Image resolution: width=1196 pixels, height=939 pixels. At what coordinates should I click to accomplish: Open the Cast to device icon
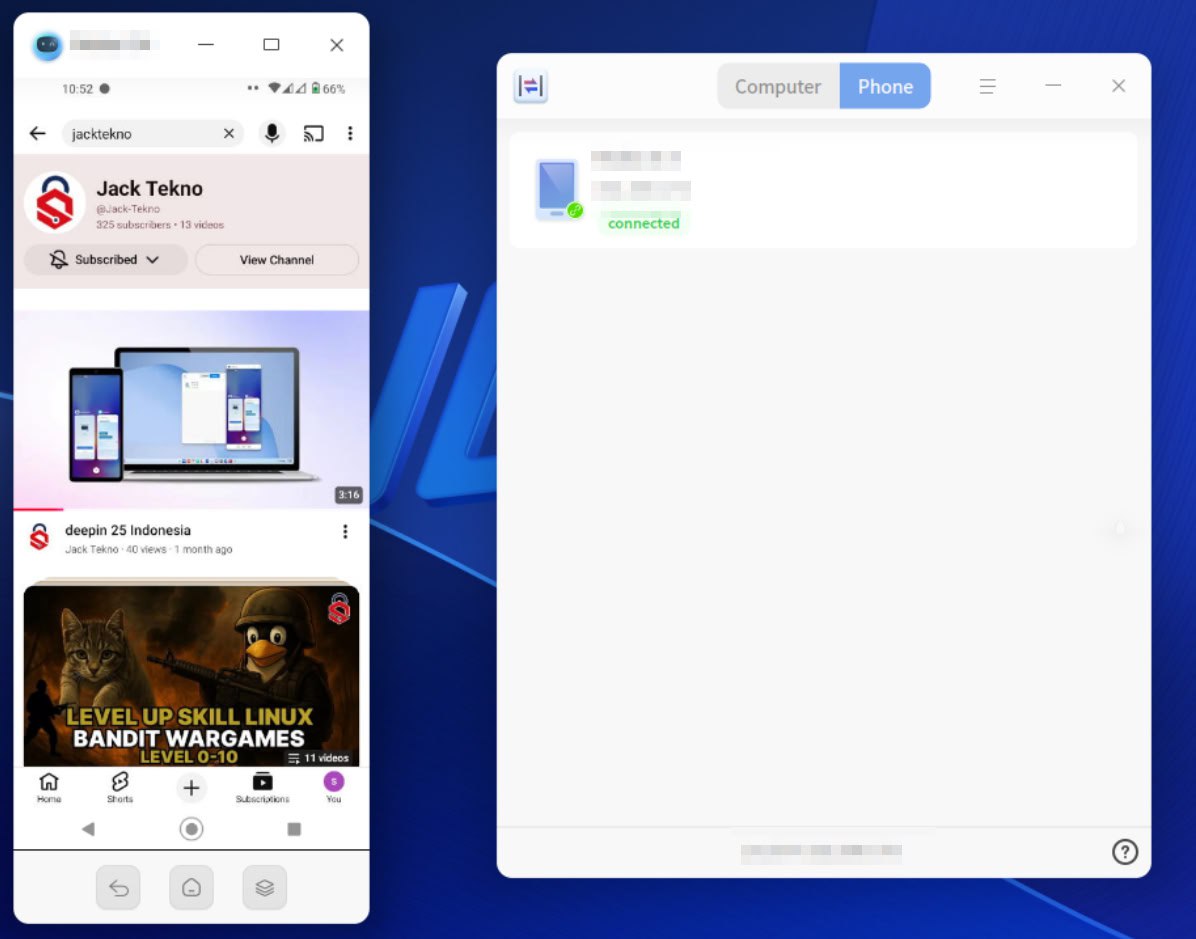[x=313, y=133]
